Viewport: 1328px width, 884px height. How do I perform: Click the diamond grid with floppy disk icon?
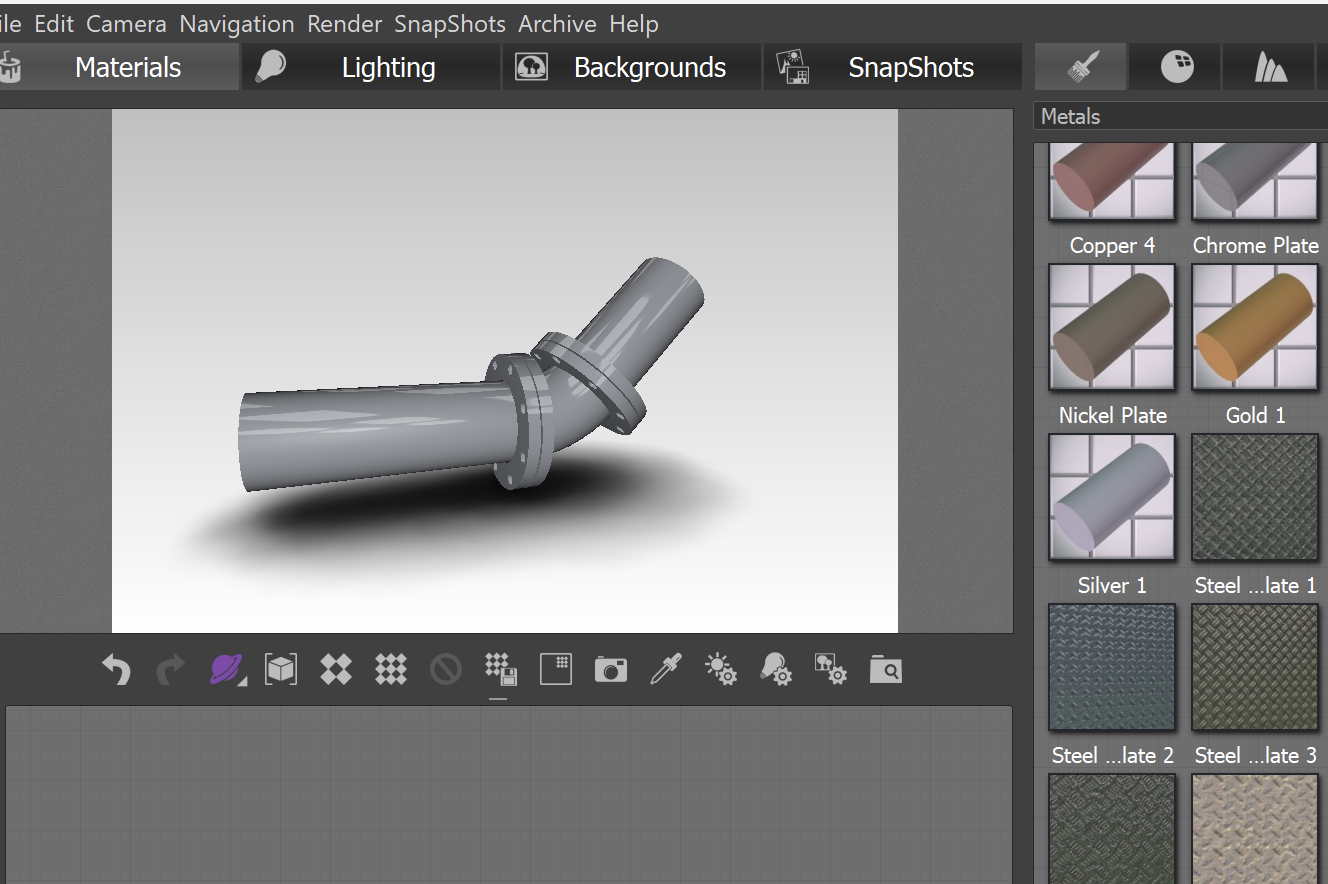pos(500,669)
